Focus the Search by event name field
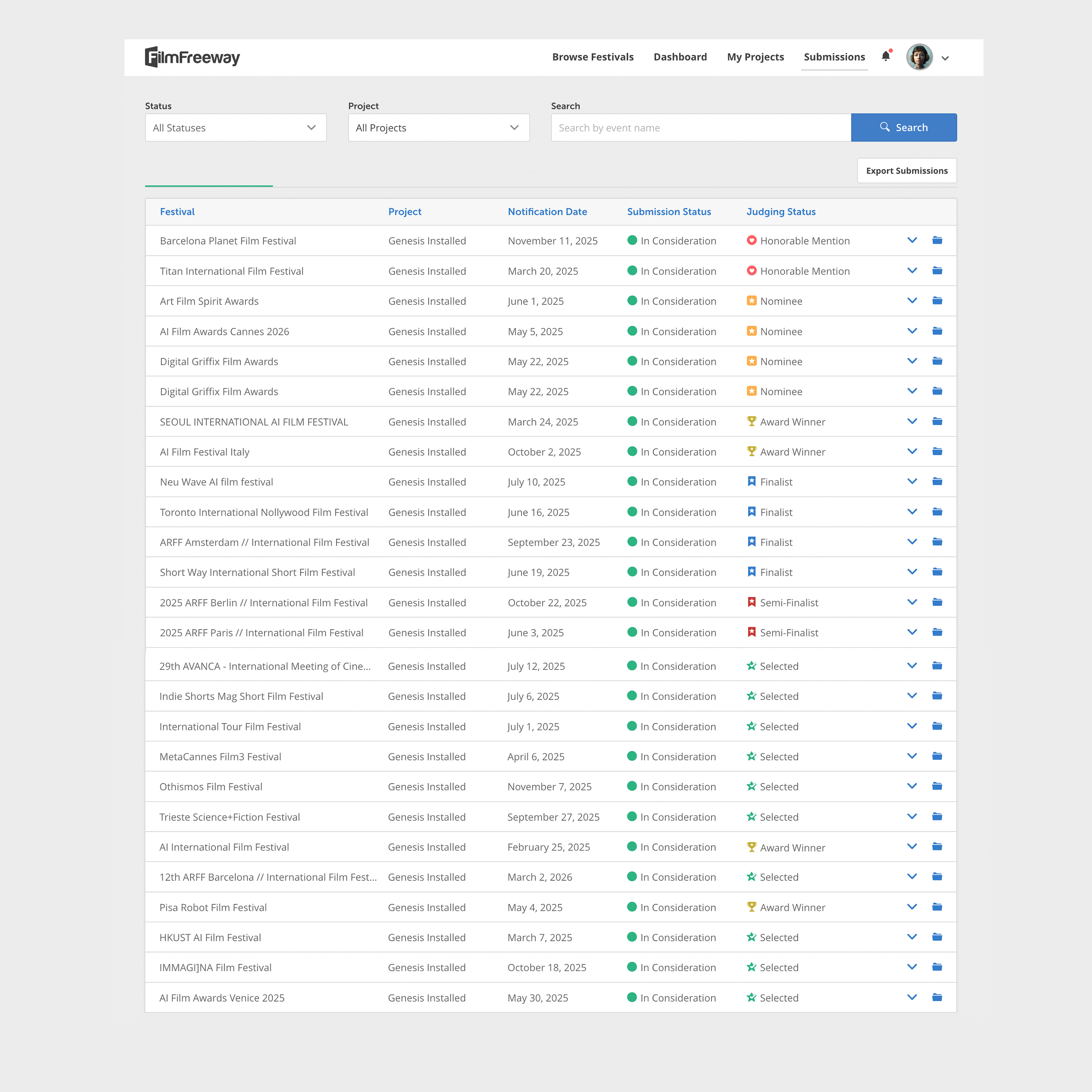The height and width of the screenshot is (1092, 1092). (x=701, y=128)
